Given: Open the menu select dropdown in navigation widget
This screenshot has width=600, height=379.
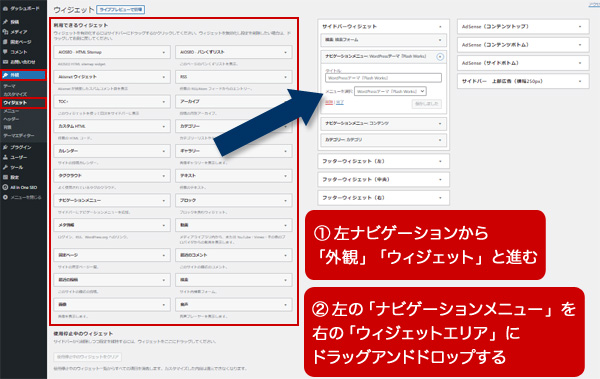Looking at the screenshot, I should point(390,91).
